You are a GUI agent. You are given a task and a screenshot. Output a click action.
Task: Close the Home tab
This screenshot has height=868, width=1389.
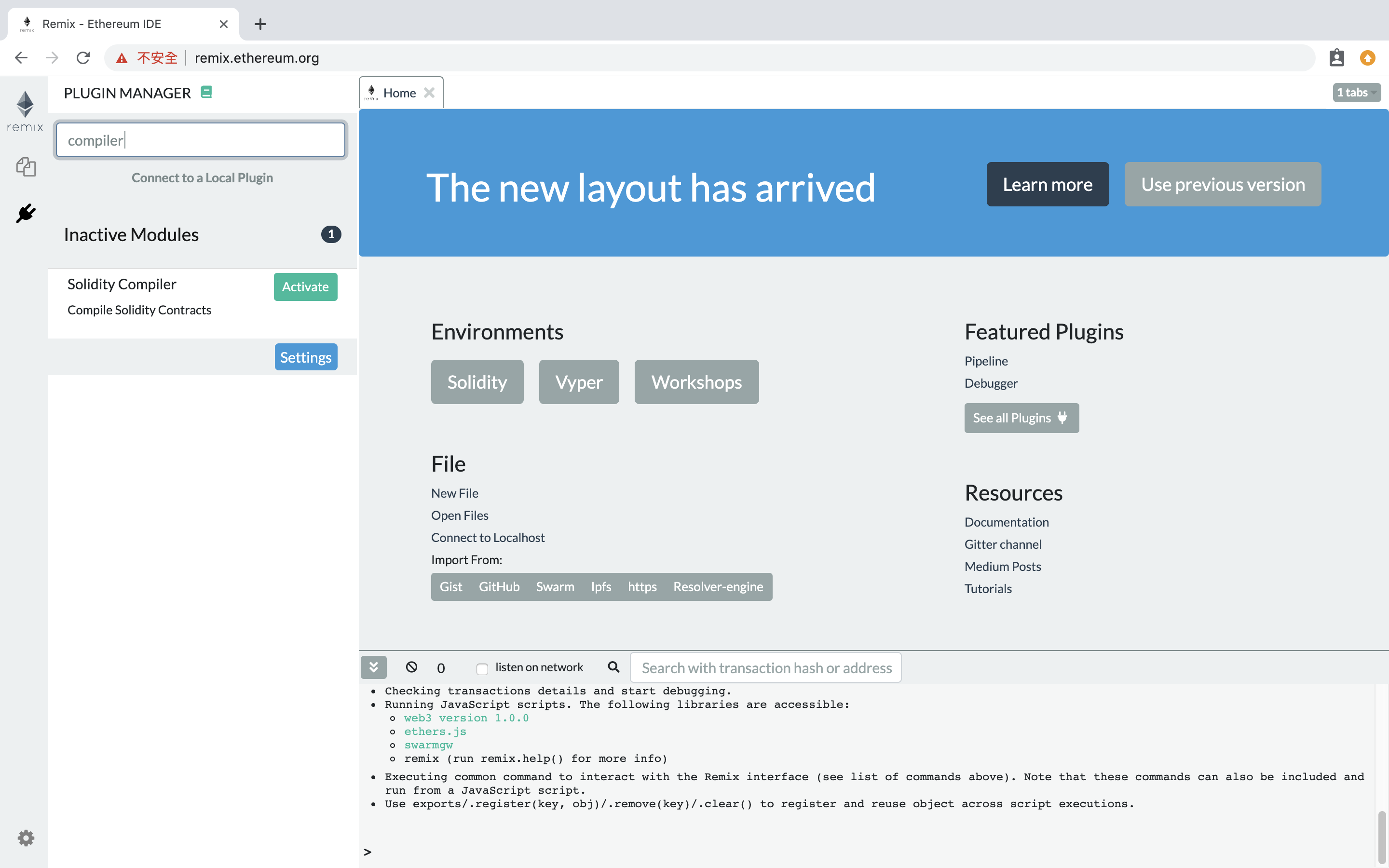click(x=429, y=93)
